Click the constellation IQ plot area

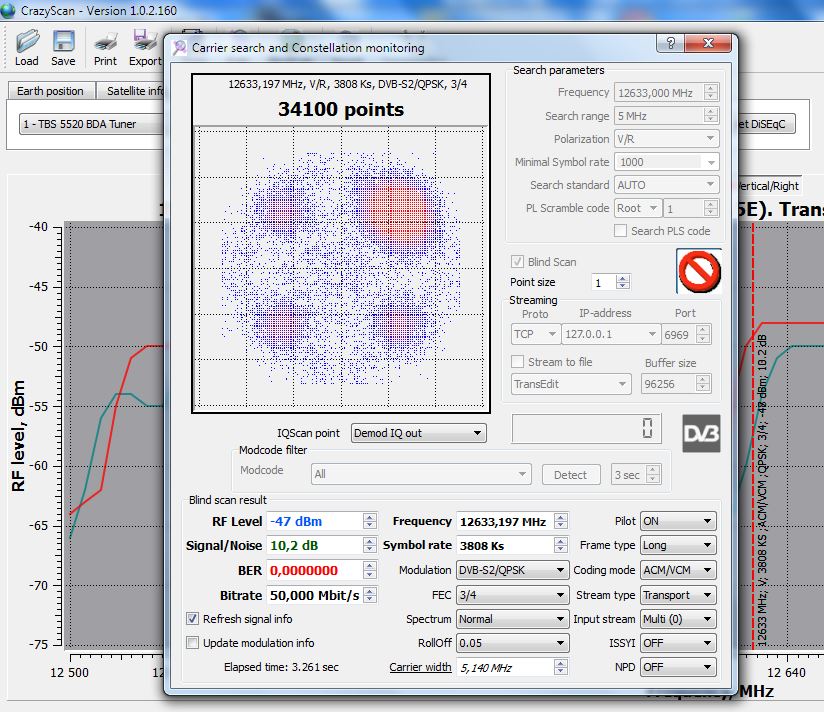(x=341, y=269)
